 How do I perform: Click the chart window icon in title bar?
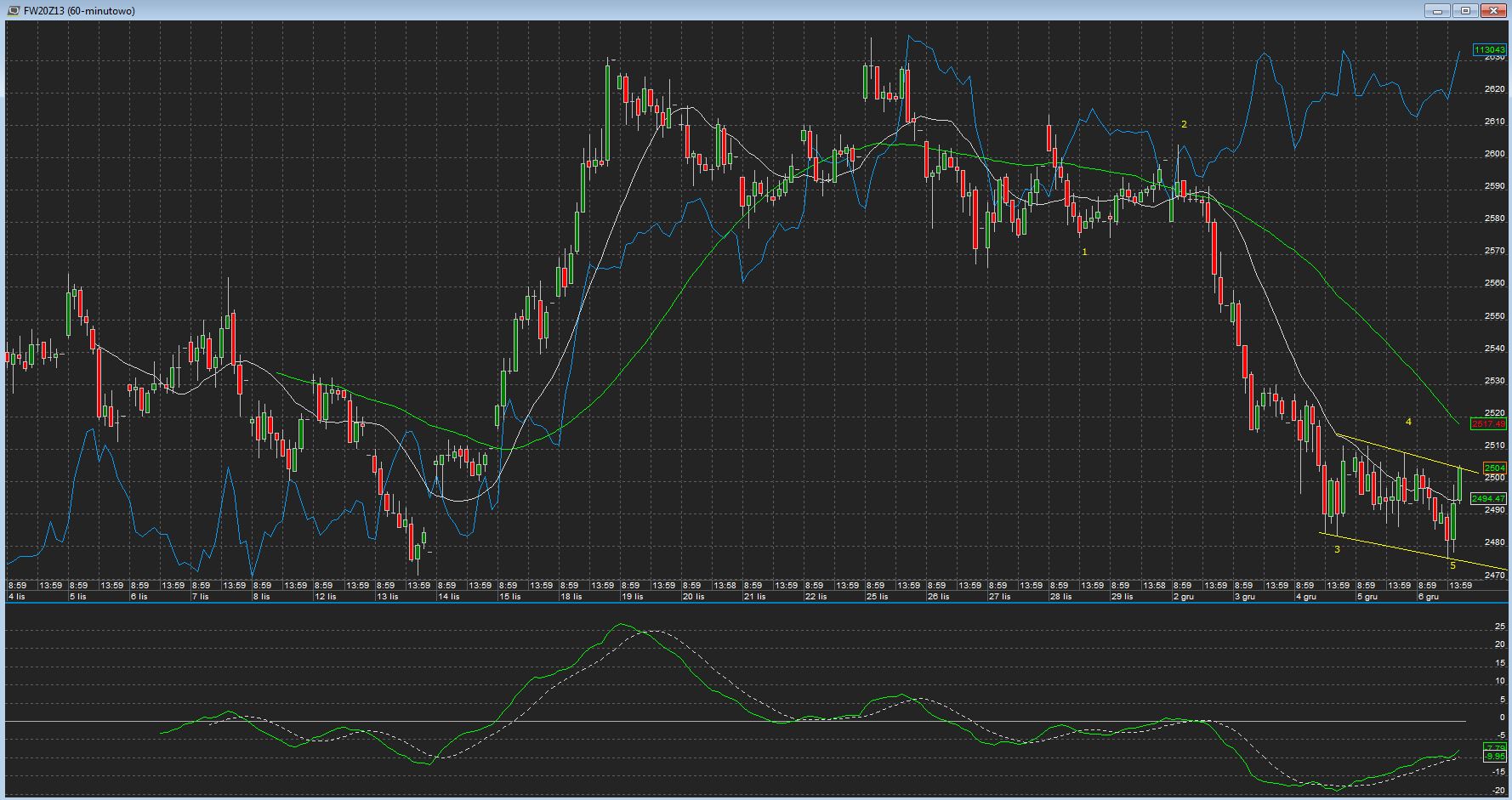pos(12,10)
